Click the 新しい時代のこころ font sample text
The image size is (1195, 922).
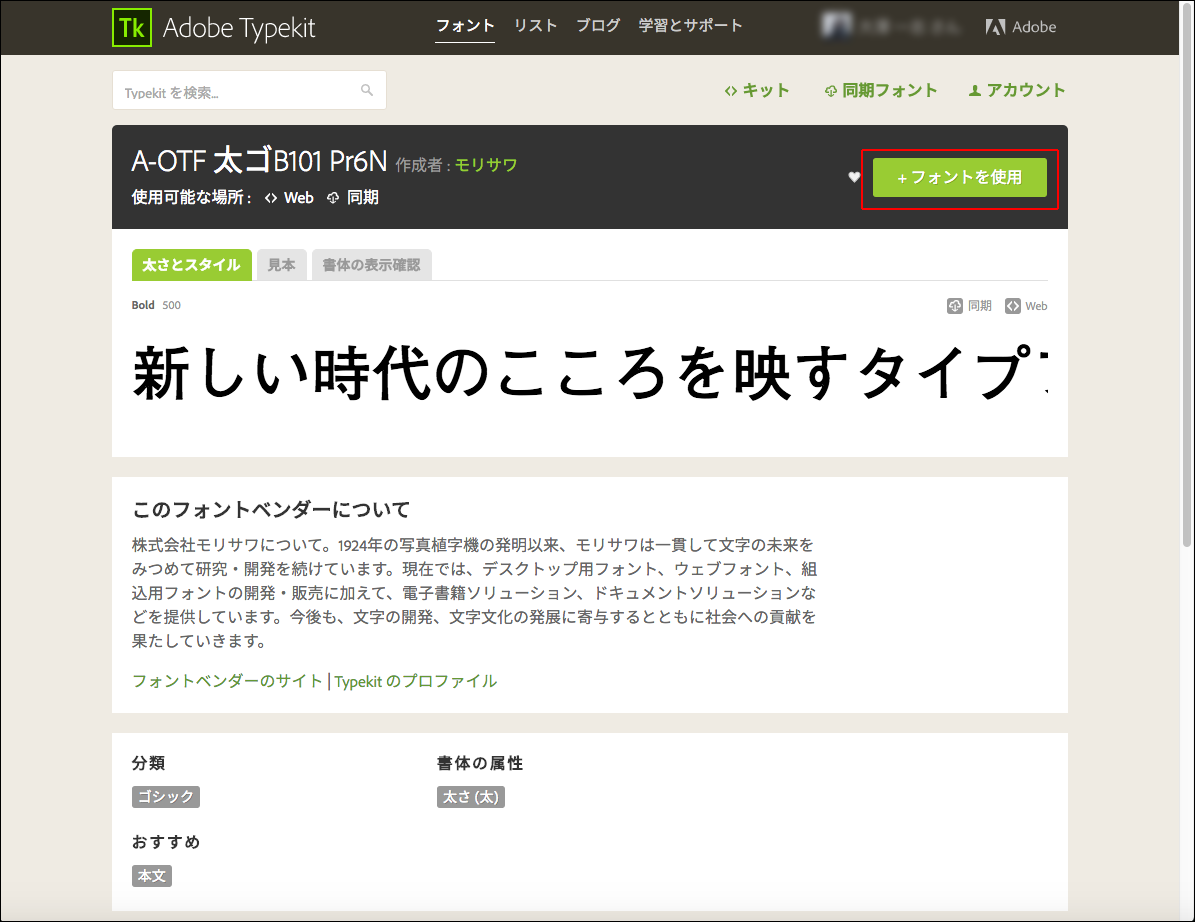point(590,373)
